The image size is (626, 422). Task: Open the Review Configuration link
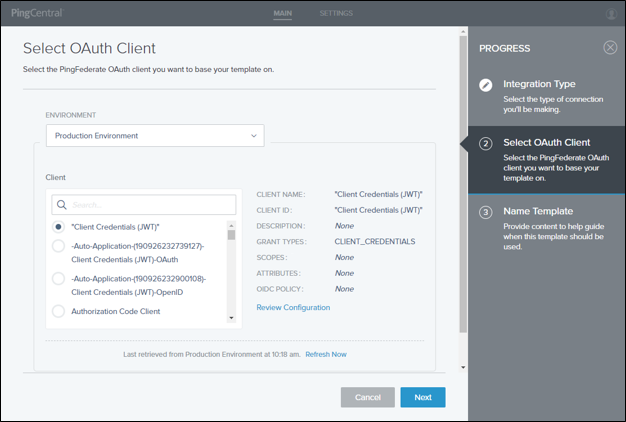click(x=293, y=307)
